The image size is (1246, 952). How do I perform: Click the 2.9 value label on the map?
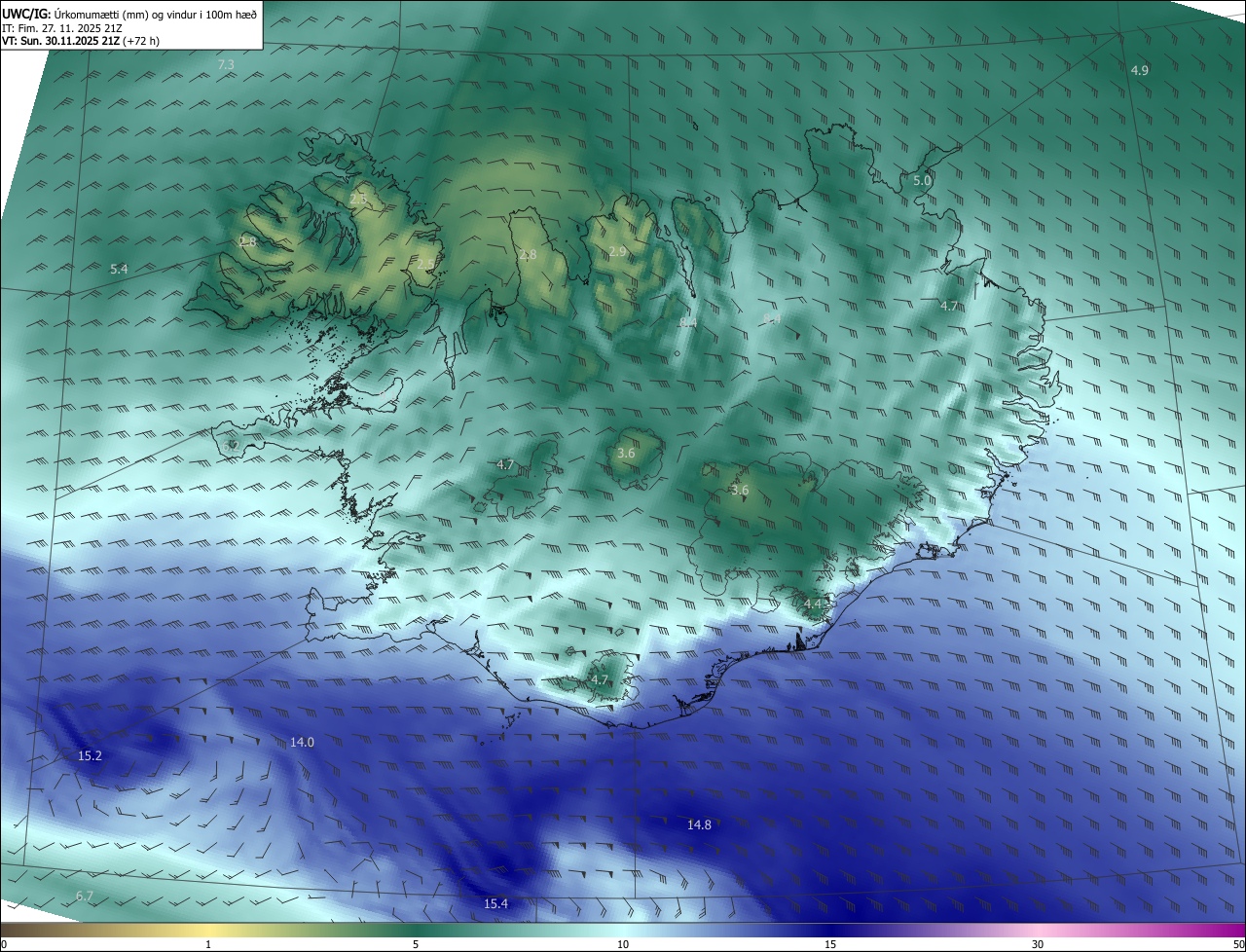pyautogui.click(x=618, y=251)
